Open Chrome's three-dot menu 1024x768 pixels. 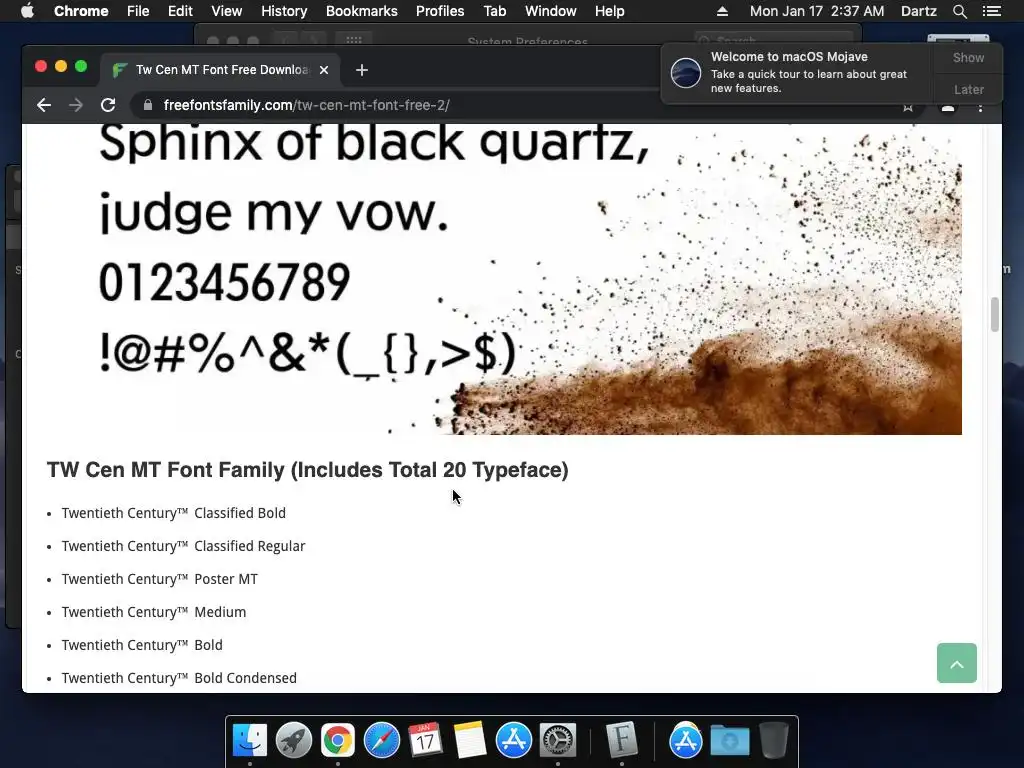coord(980,107)
